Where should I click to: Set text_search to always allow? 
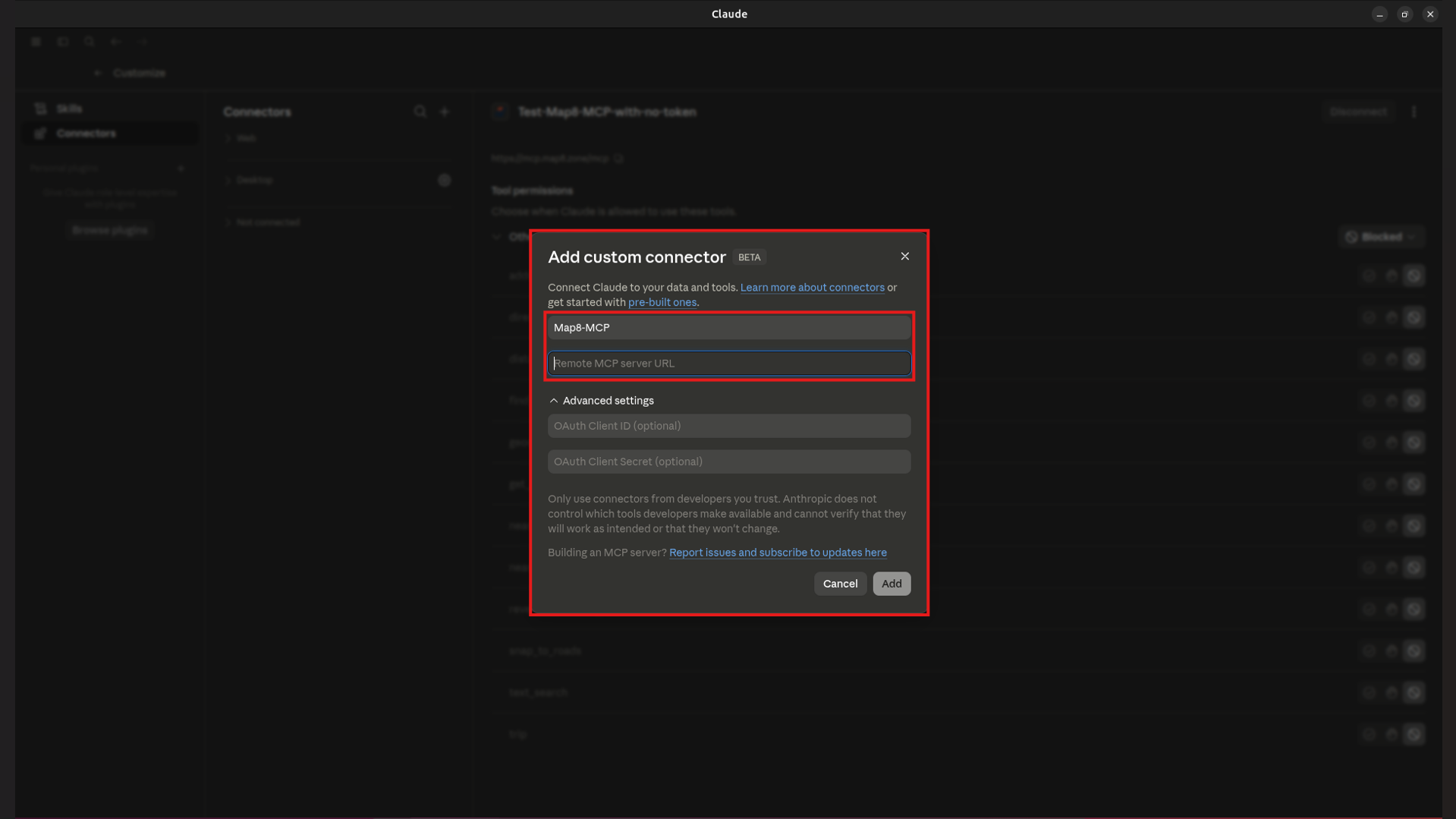pyautogui.click(x=1369, y=693)
